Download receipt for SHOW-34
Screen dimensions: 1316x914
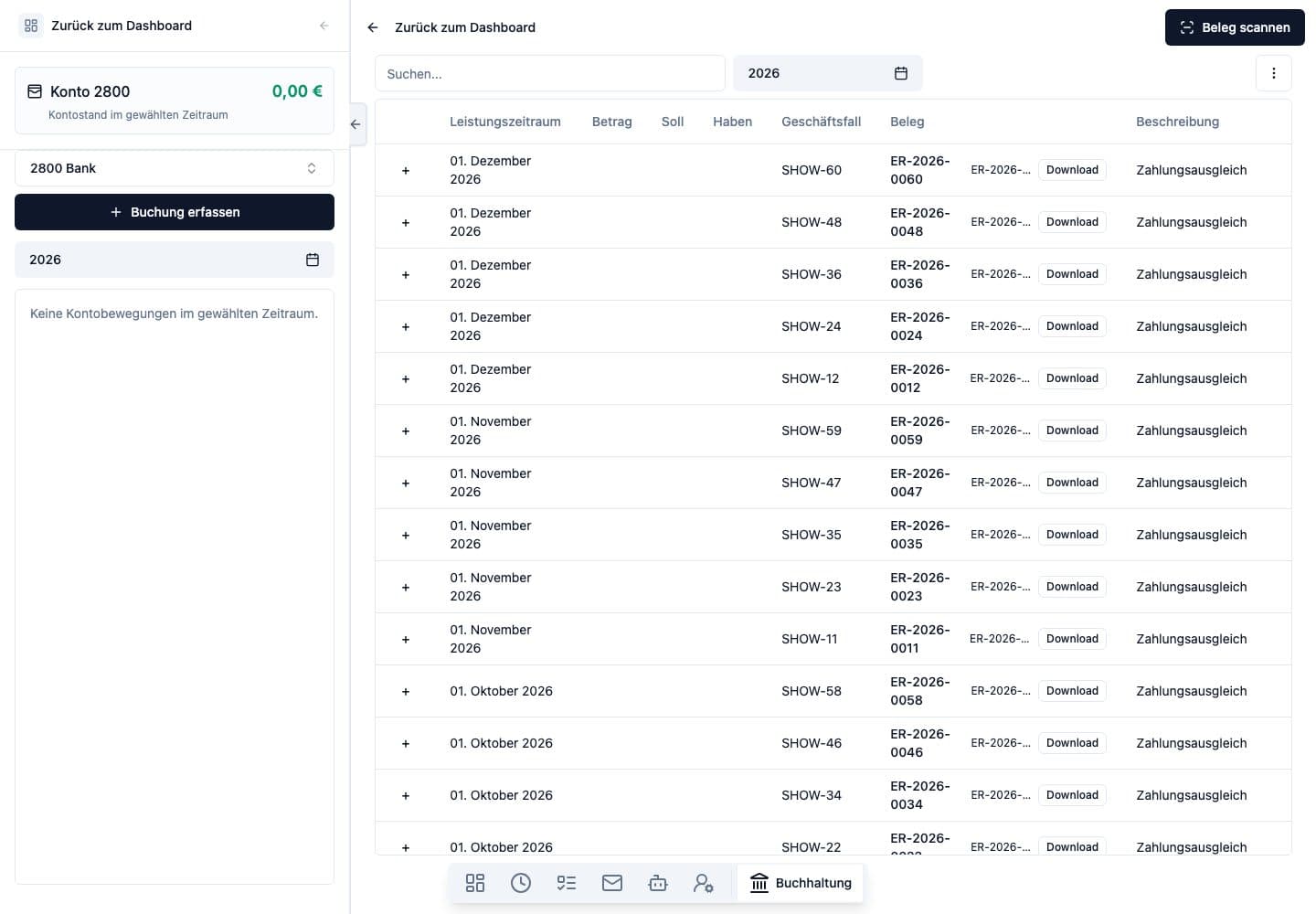coord(1072,795)
